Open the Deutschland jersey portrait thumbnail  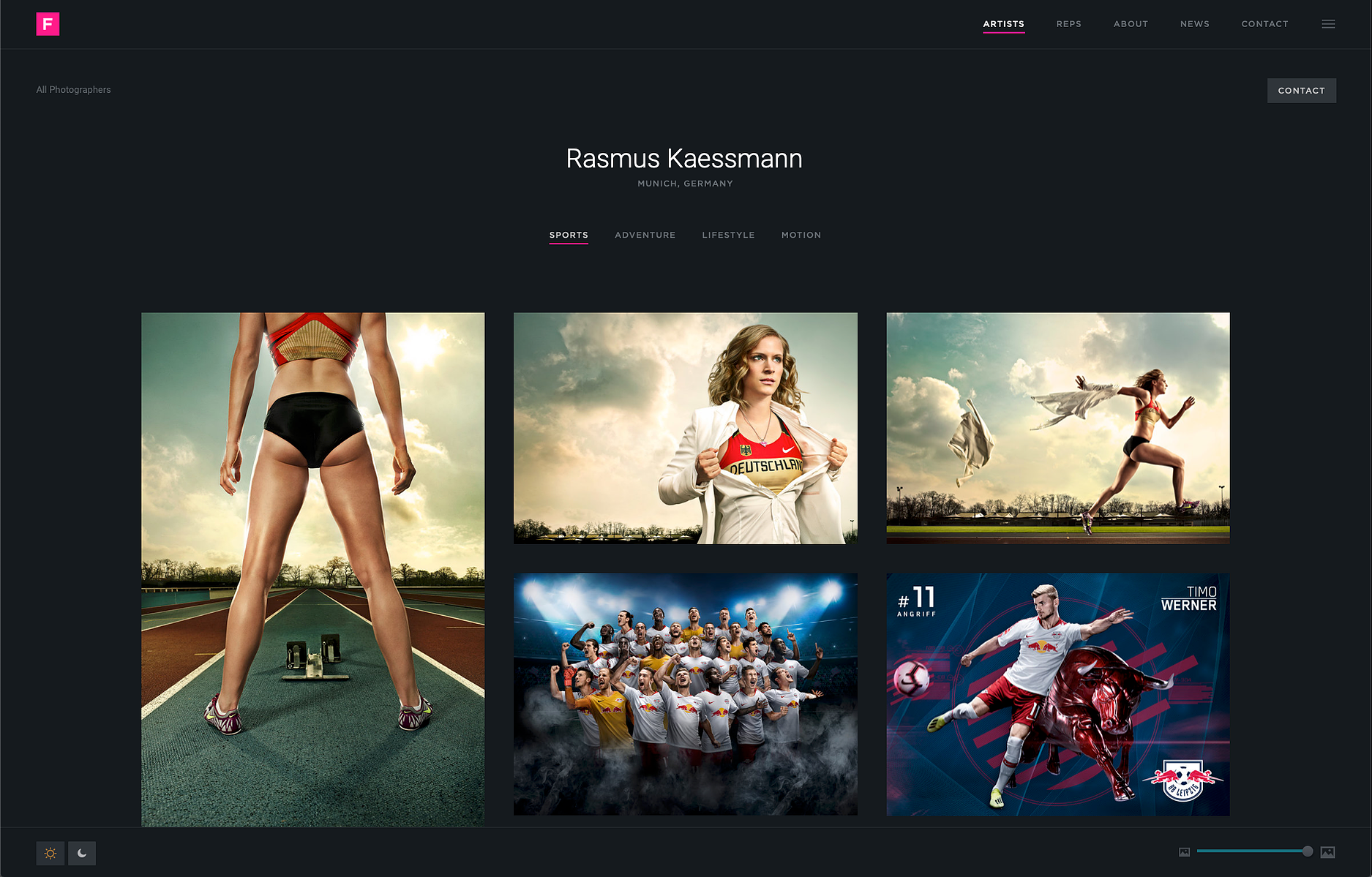tap(686, 429)
